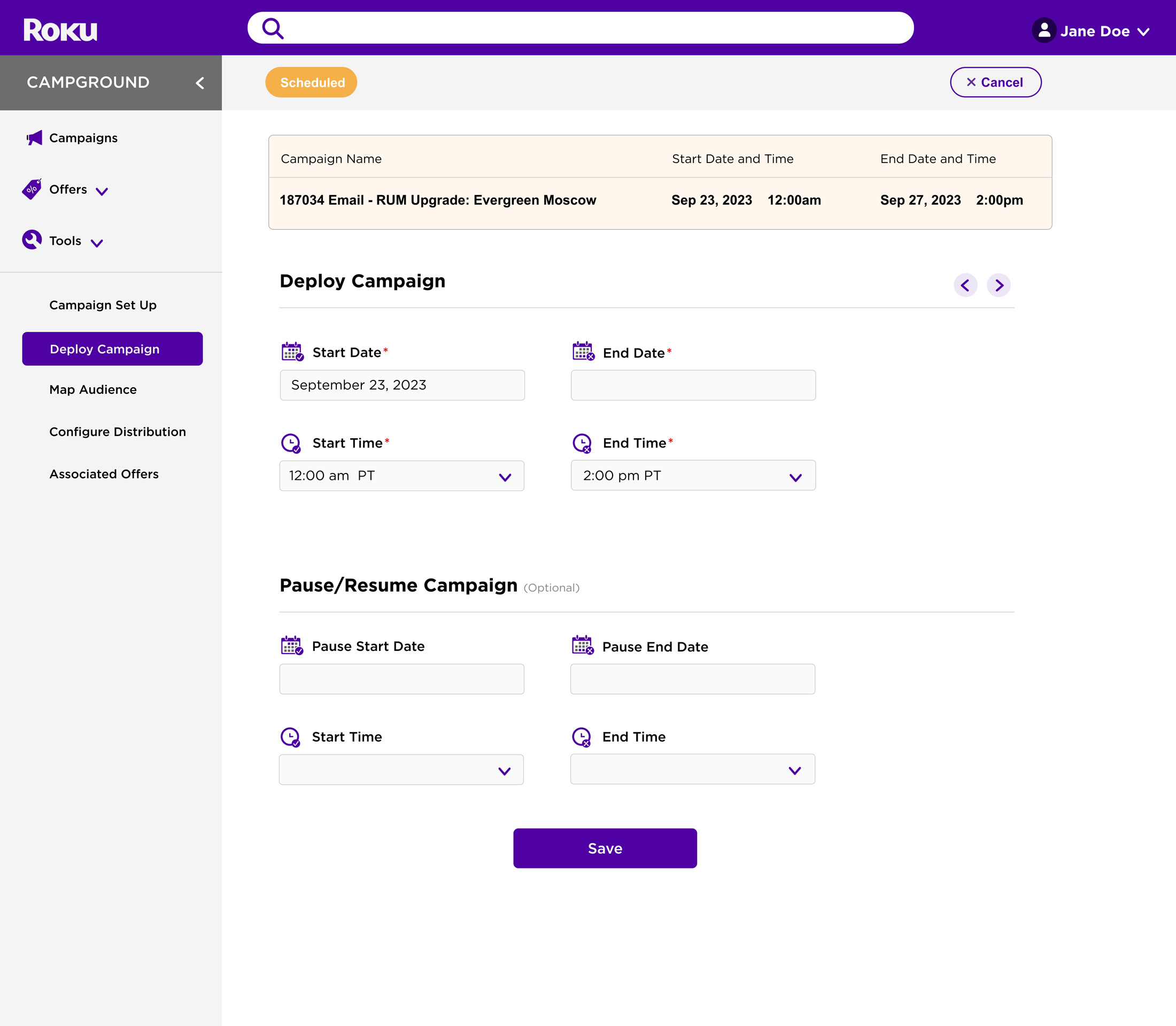Click the Start Date calendar icon
1176x1026 pixels.
tap(292, 352)
